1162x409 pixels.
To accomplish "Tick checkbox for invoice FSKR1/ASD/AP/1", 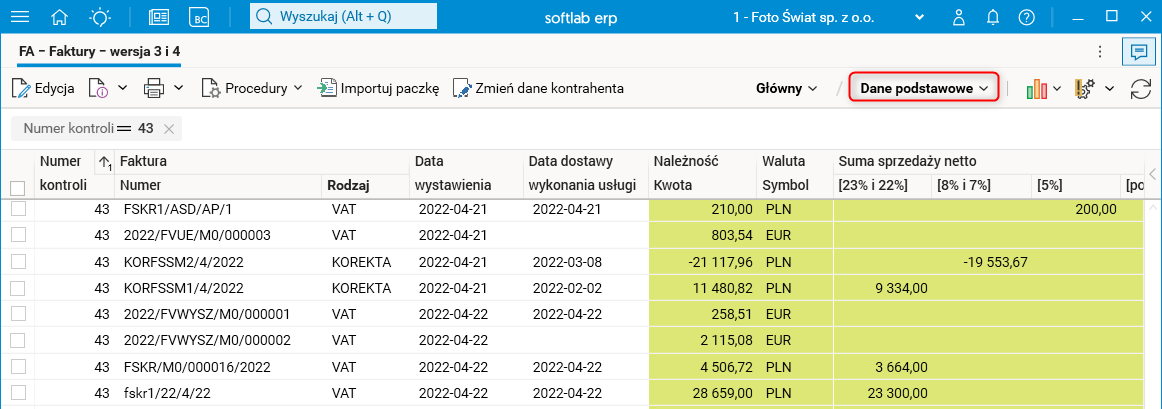I will coord(17,209).
